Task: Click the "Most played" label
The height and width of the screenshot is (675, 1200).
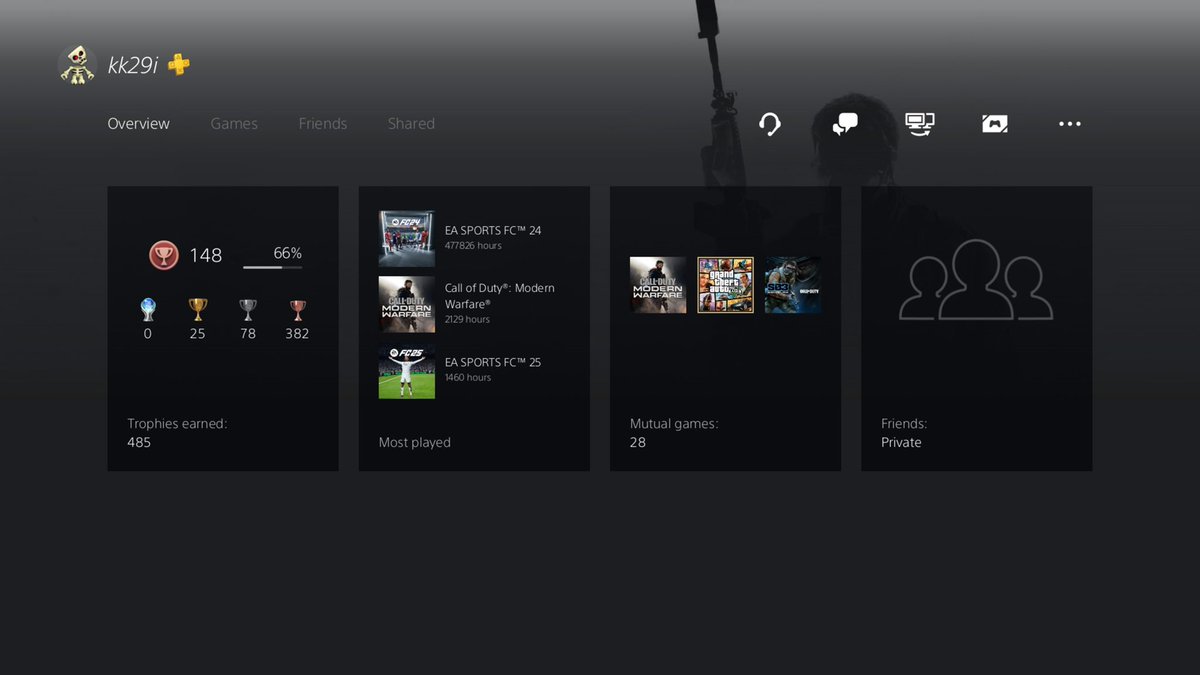Action: [415, 443]
